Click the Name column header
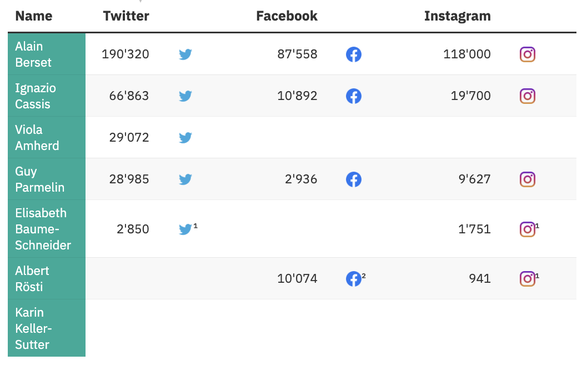 pos(34,16)
